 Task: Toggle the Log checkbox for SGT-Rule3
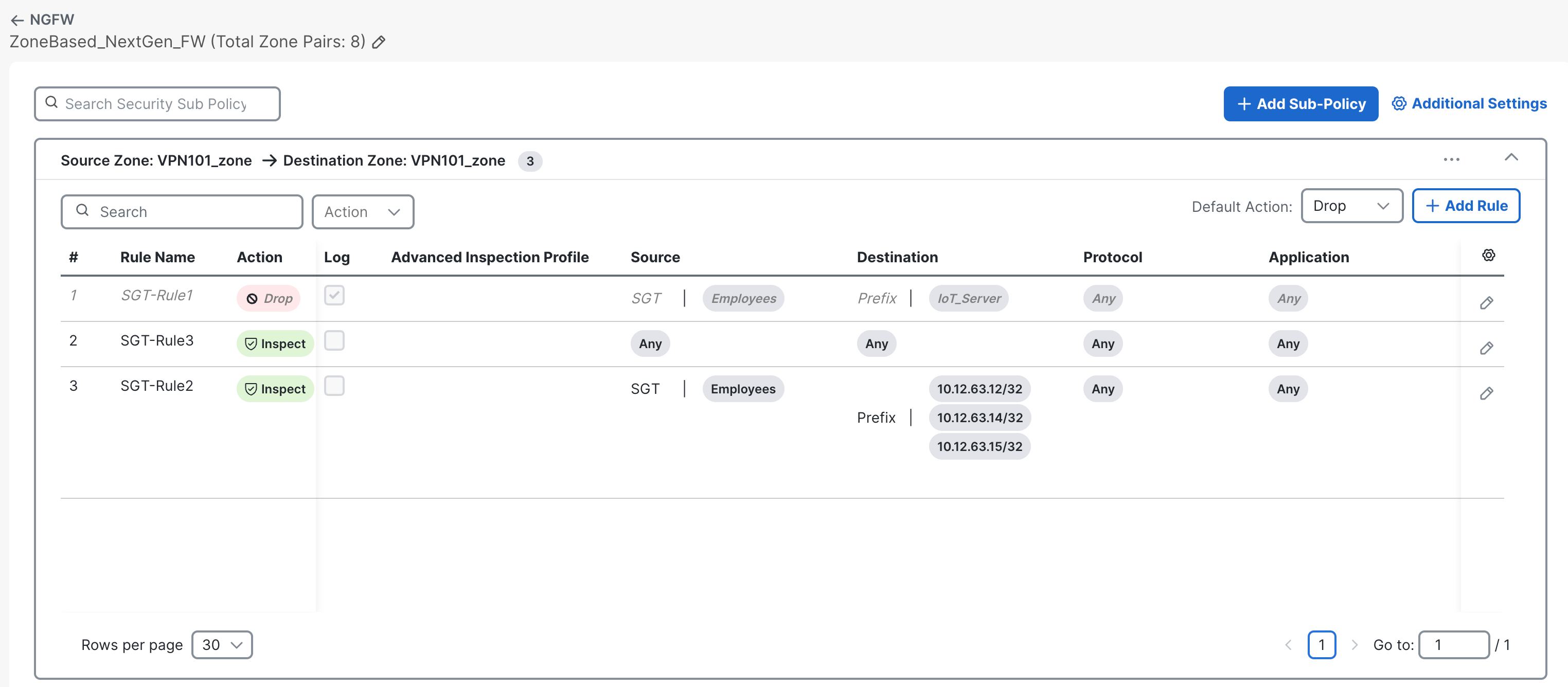pyautogui.click(x=334, y=341)
